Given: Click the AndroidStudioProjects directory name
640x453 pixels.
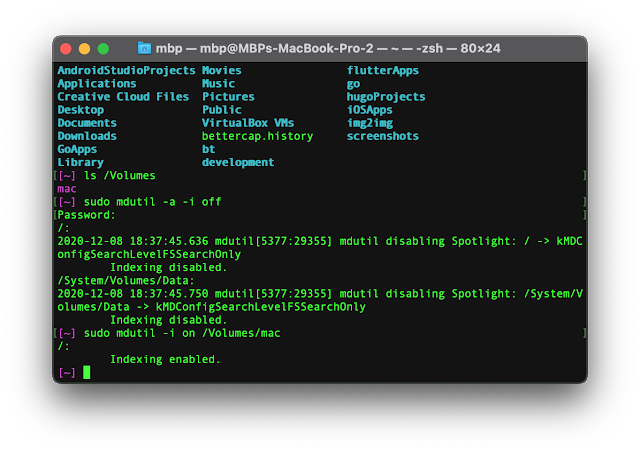Looking at the screenshot, I should click(x=126, y=71).
